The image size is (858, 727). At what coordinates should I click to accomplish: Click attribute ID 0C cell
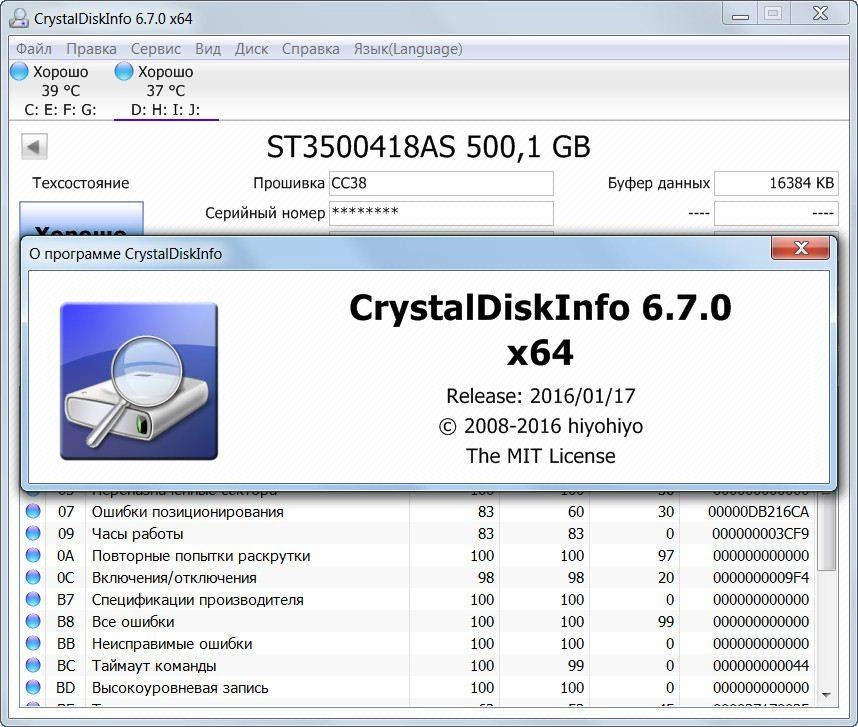pyautogui.click(x=65, y=578)
